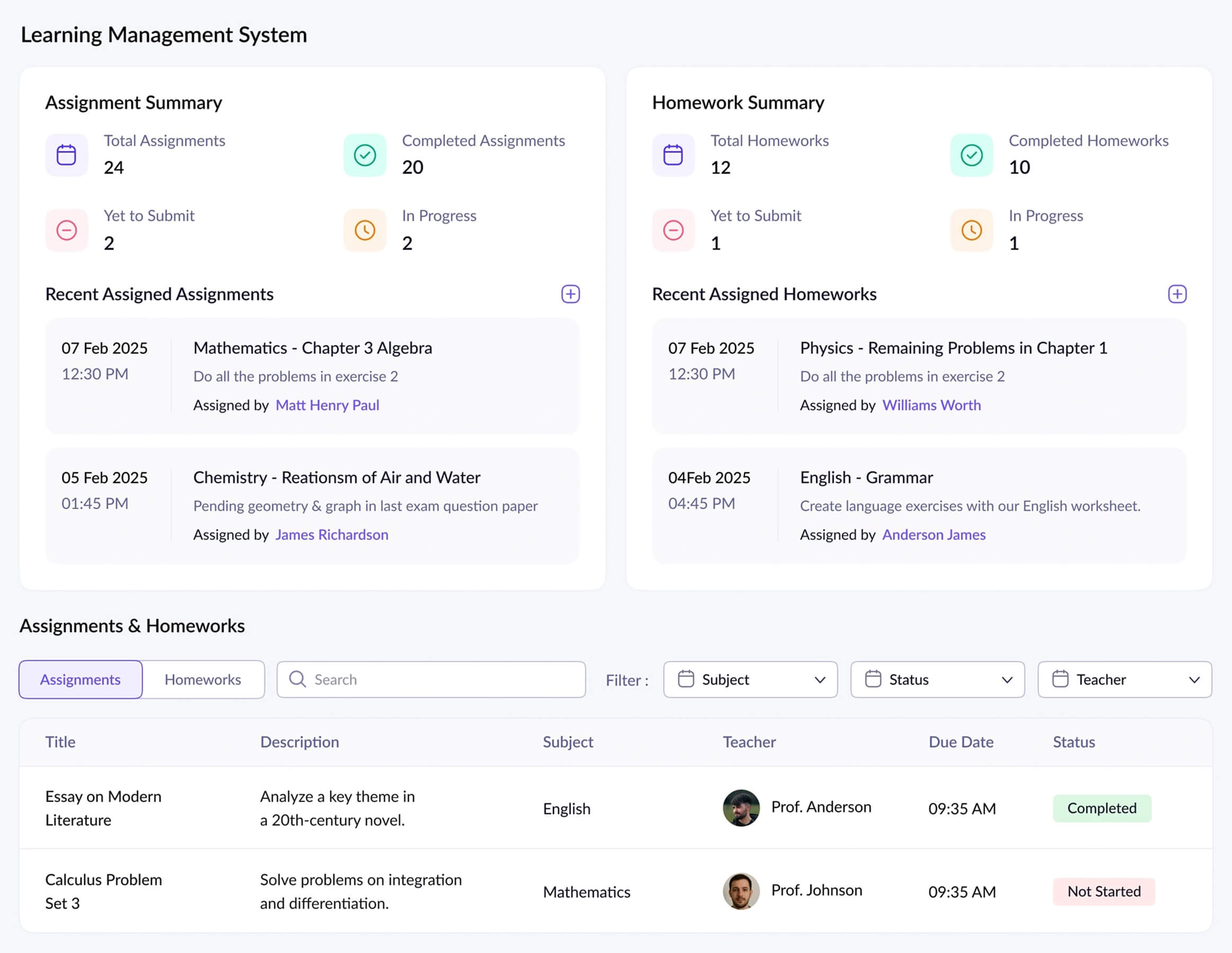Click the search magnifier icon
1232x953 pixels.
(x=297, y=679)
